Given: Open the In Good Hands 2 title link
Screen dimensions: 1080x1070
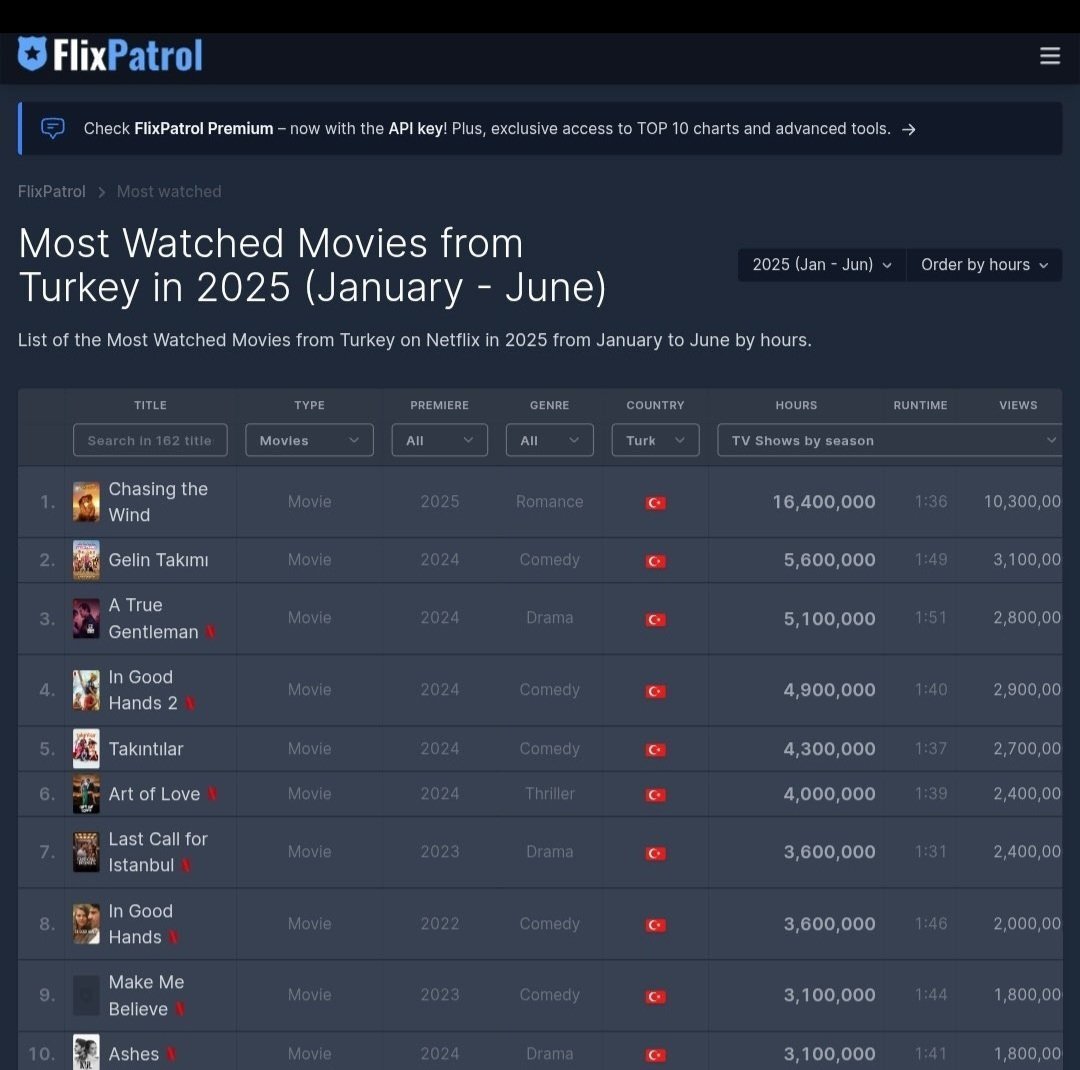Looking at the screenshot, I should coord(143,690).
